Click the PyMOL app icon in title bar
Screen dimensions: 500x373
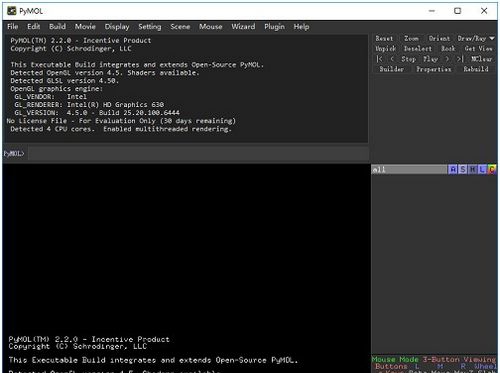coord(12,11)
